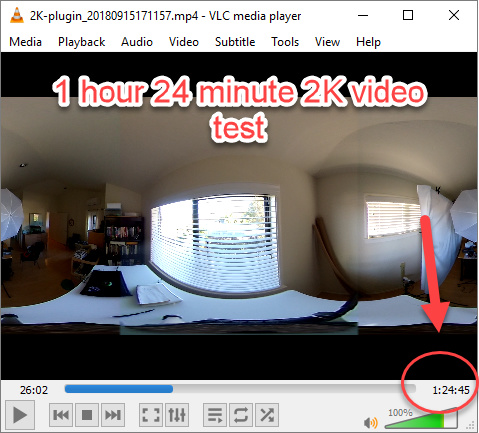
Task: Open the Tools menu
Action: pyautogui.click(x=285, y=42)
